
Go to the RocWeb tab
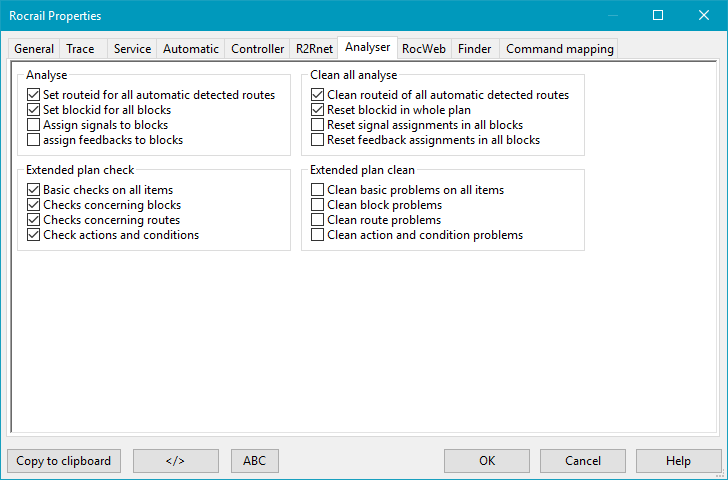[423, 48]
